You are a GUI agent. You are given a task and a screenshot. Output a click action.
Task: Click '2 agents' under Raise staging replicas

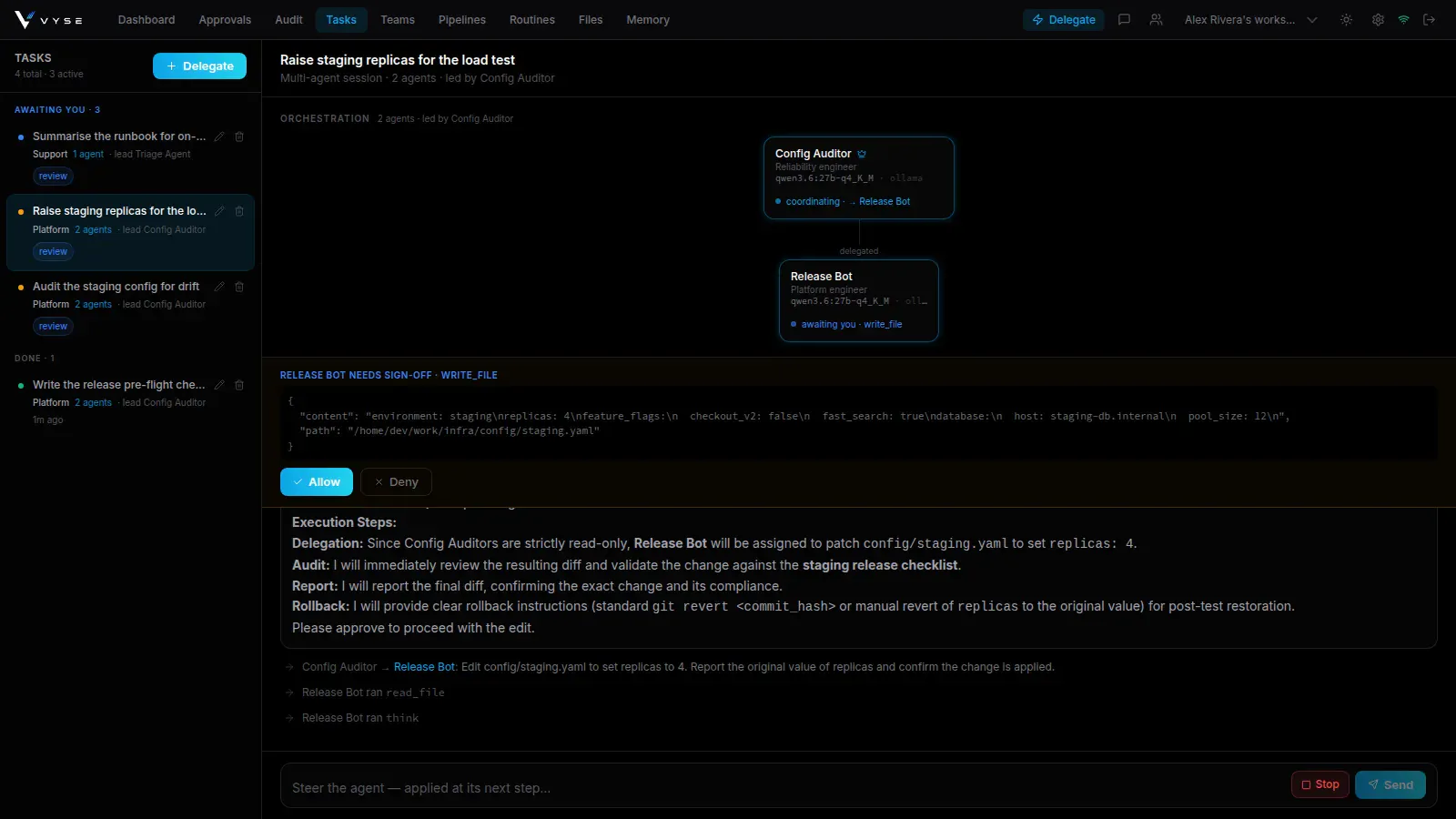93,230
